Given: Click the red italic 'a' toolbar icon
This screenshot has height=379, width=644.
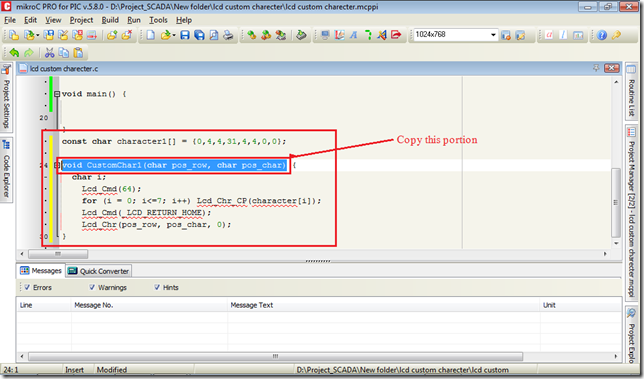Looking at the screenshot, I should click(549, 35).
